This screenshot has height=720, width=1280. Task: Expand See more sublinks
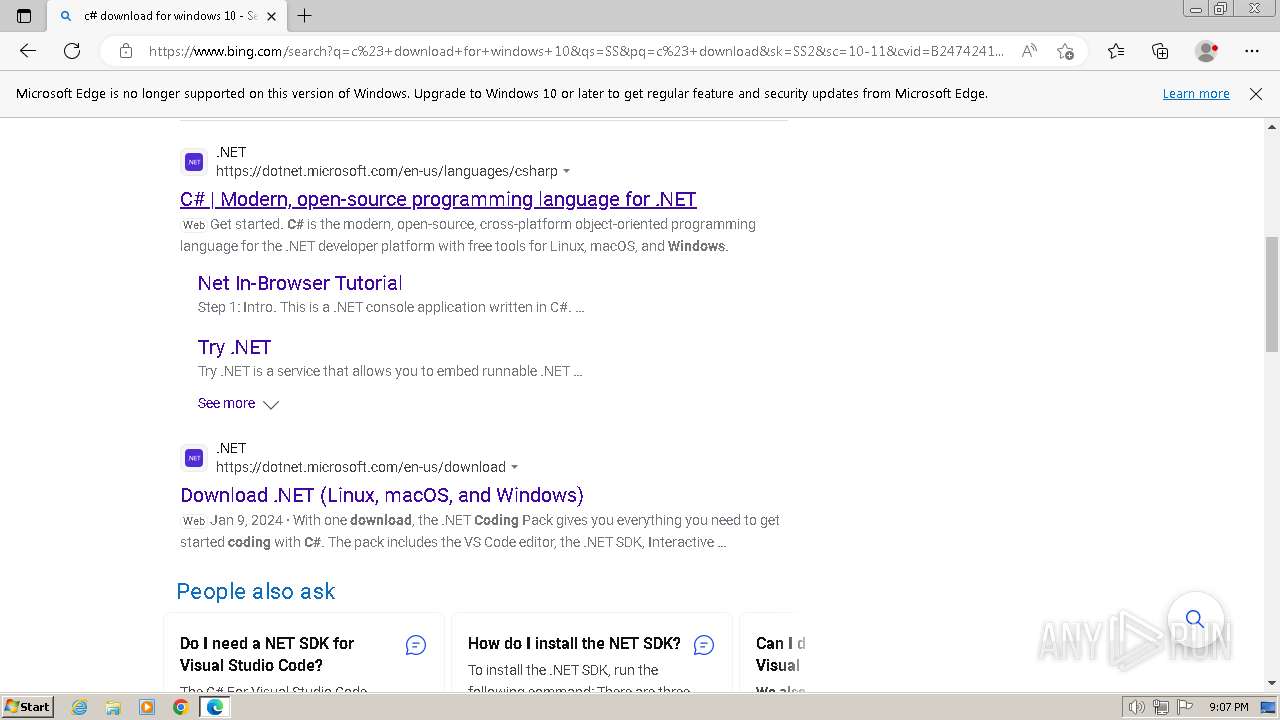(238, 403)
